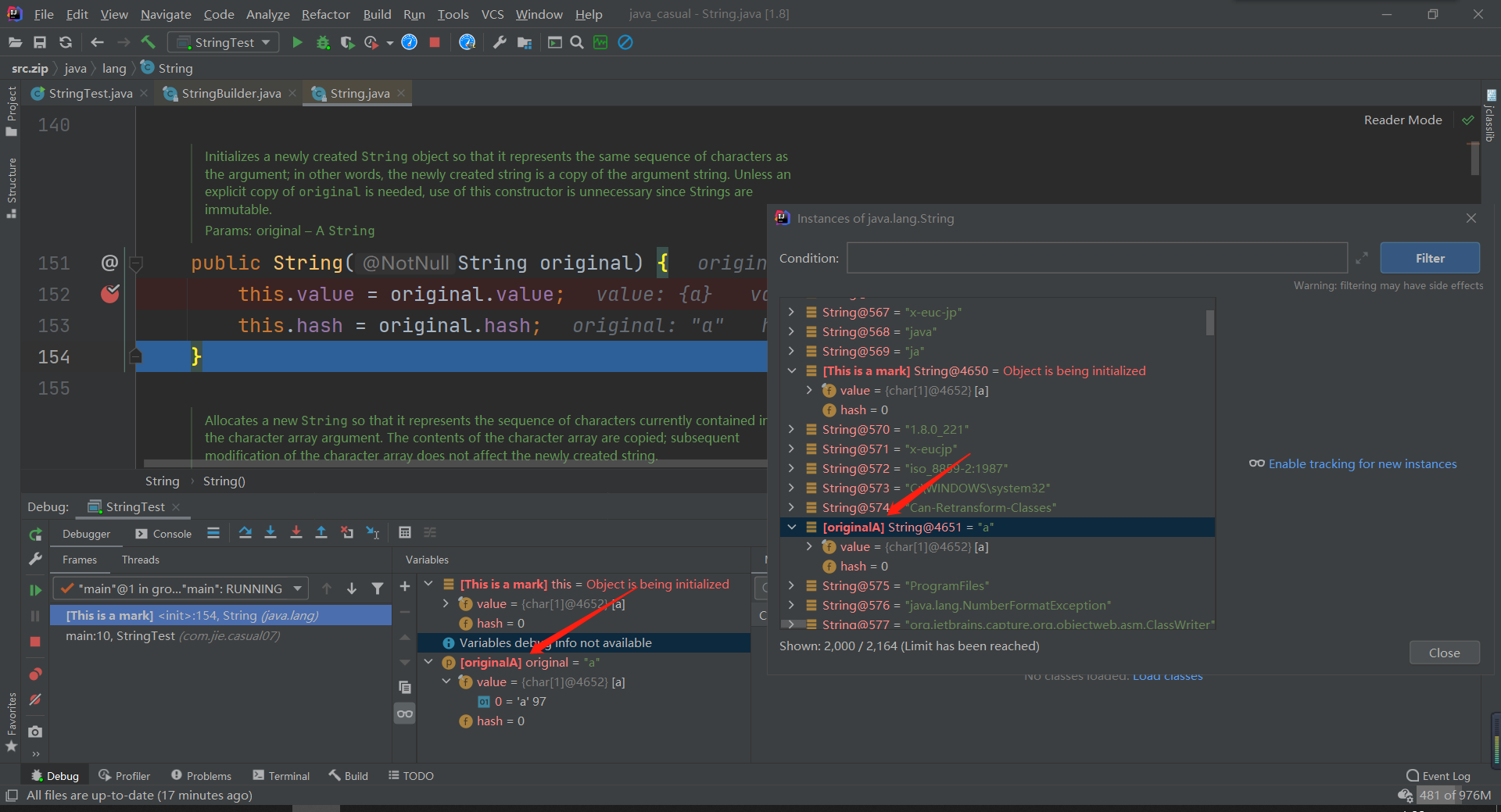Filter frames with the funnel icon
This screenshot has height=812, width=1501.
[378, 588]
